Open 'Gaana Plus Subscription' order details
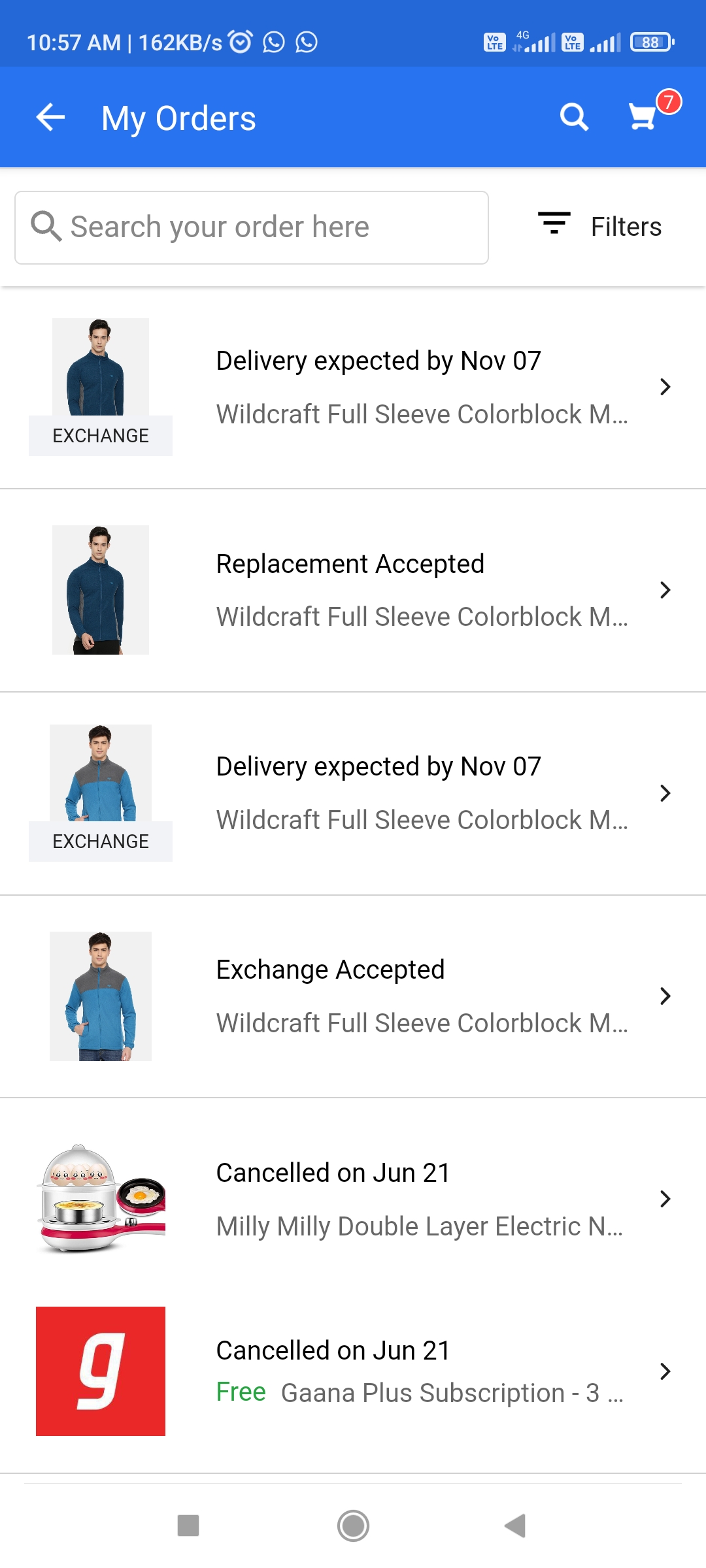This screenshot has width=706, height=1568. coord(451,1393)
